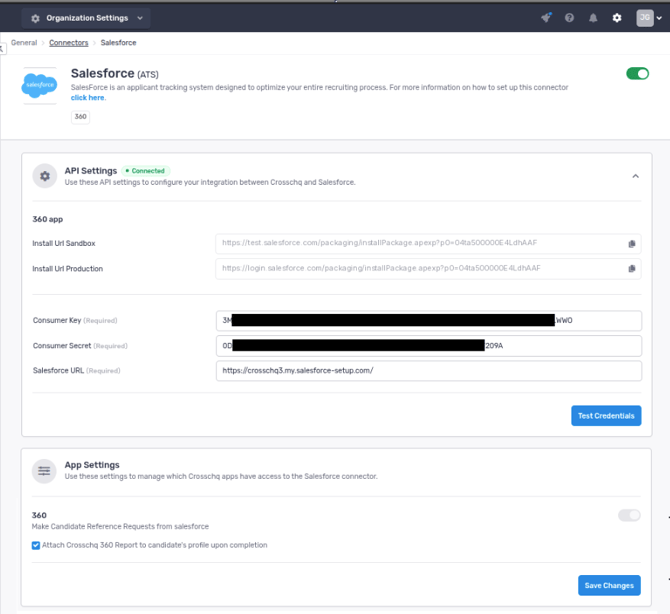Copy the Install Url Sandbox link

(632, 244)
